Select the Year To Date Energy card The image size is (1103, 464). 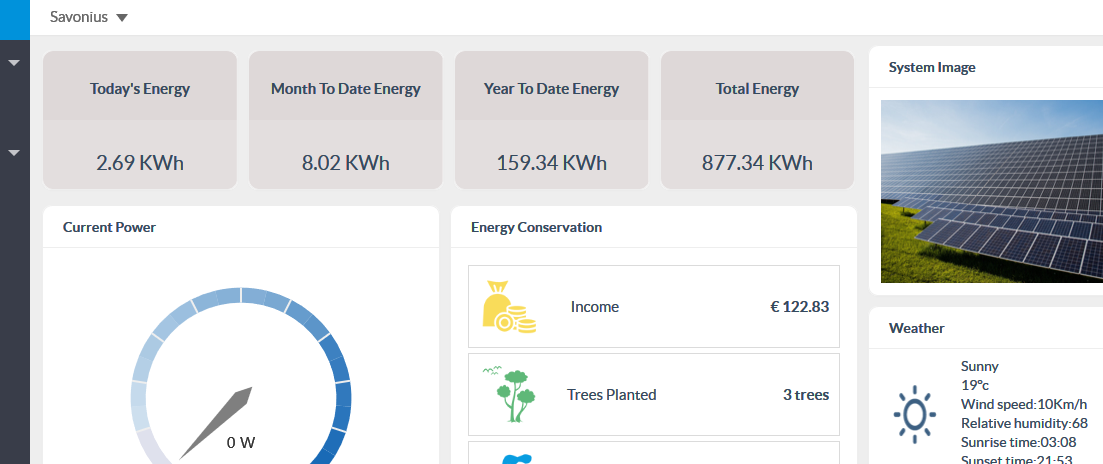(x=552, y=120)
